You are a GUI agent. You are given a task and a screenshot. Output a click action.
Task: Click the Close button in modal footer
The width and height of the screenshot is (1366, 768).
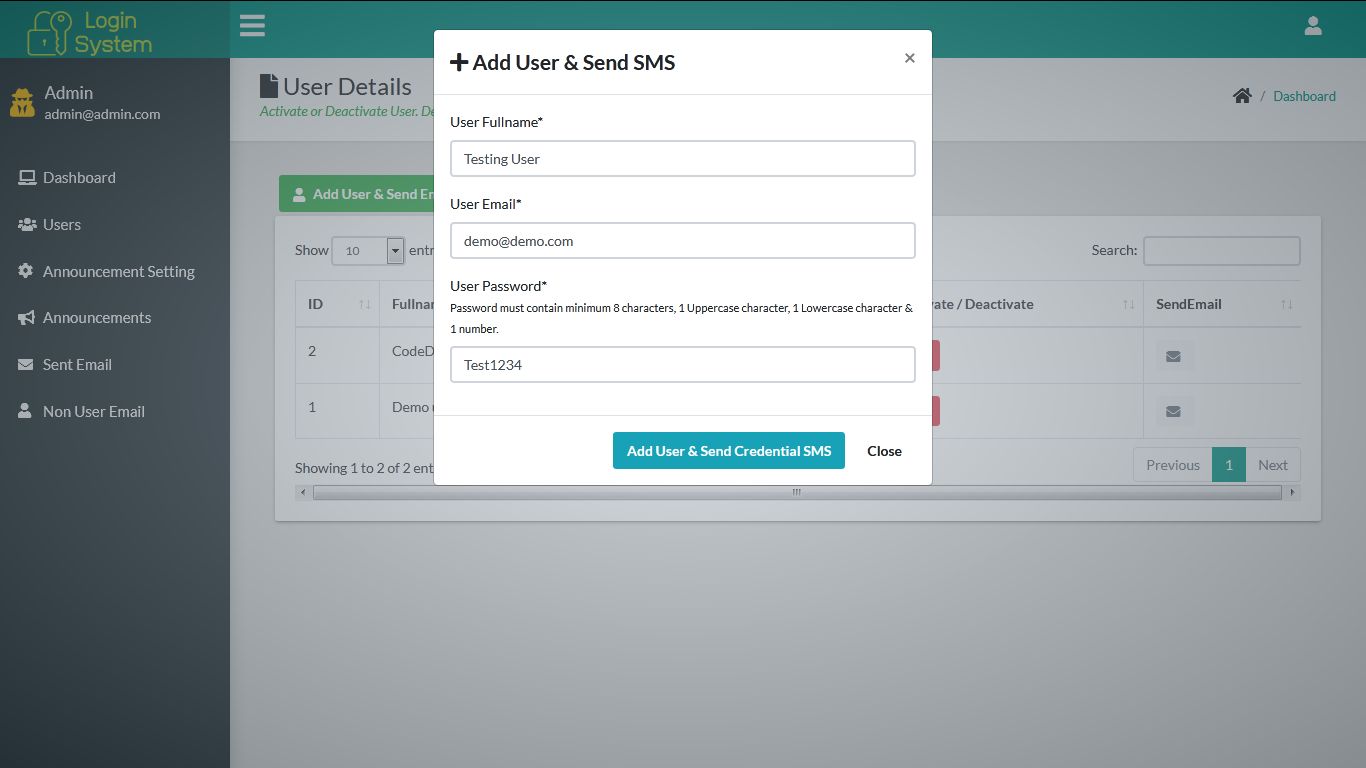[884, 451]
